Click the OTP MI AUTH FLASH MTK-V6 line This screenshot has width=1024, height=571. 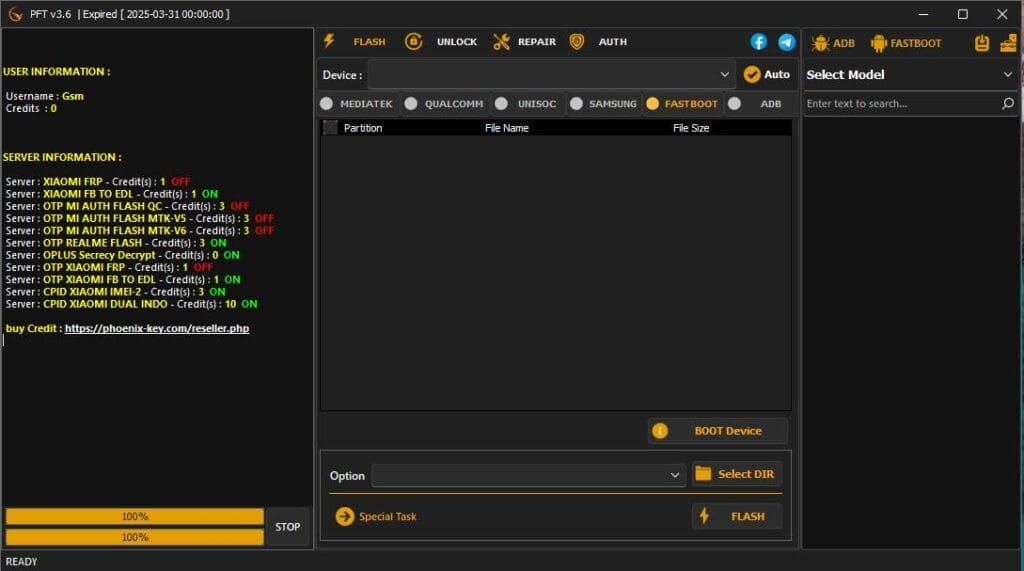point(140,231)
